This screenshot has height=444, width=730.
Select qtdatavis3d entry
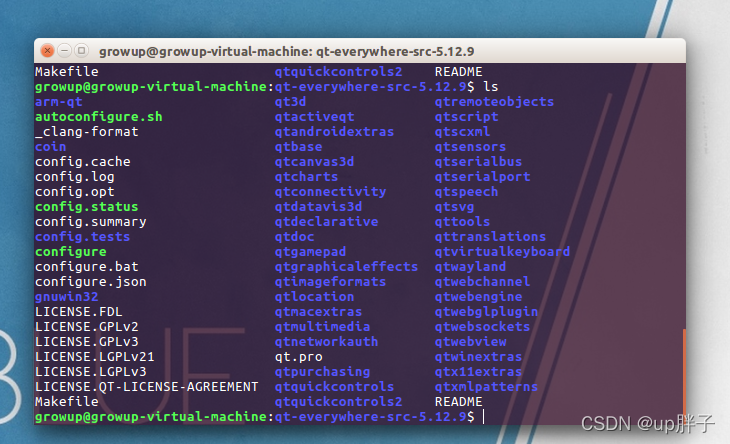318,207
